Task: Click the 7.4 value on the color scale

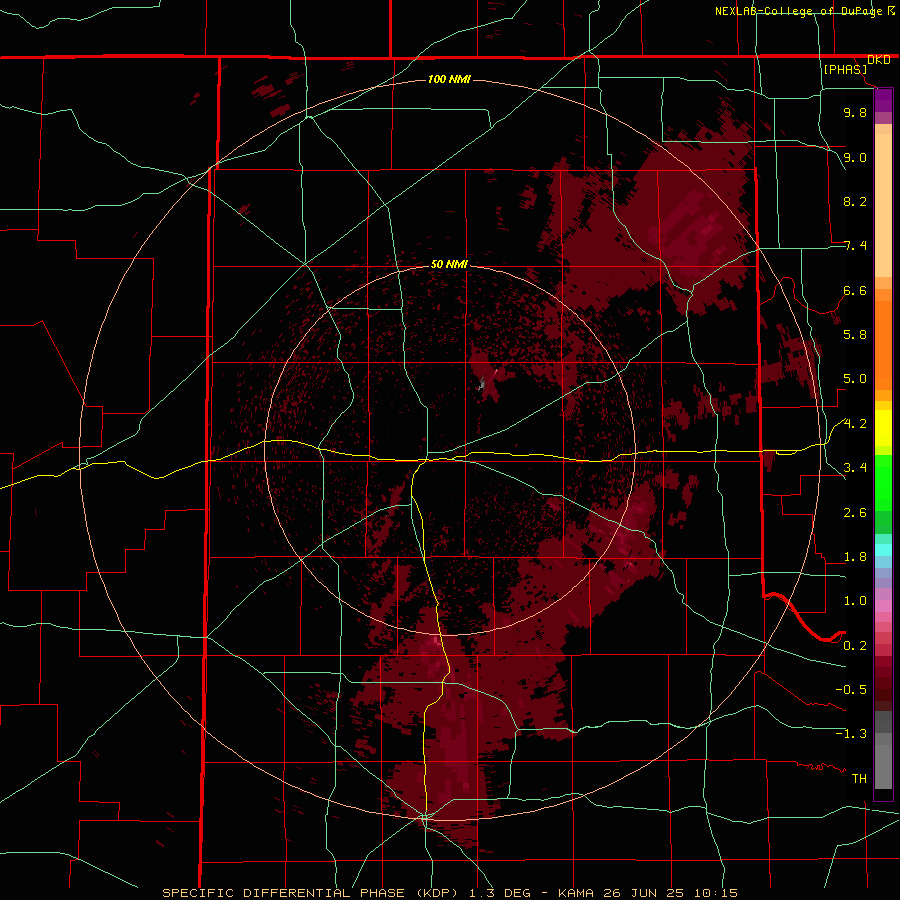Action: pyautogui.click(x=855, y=246)
